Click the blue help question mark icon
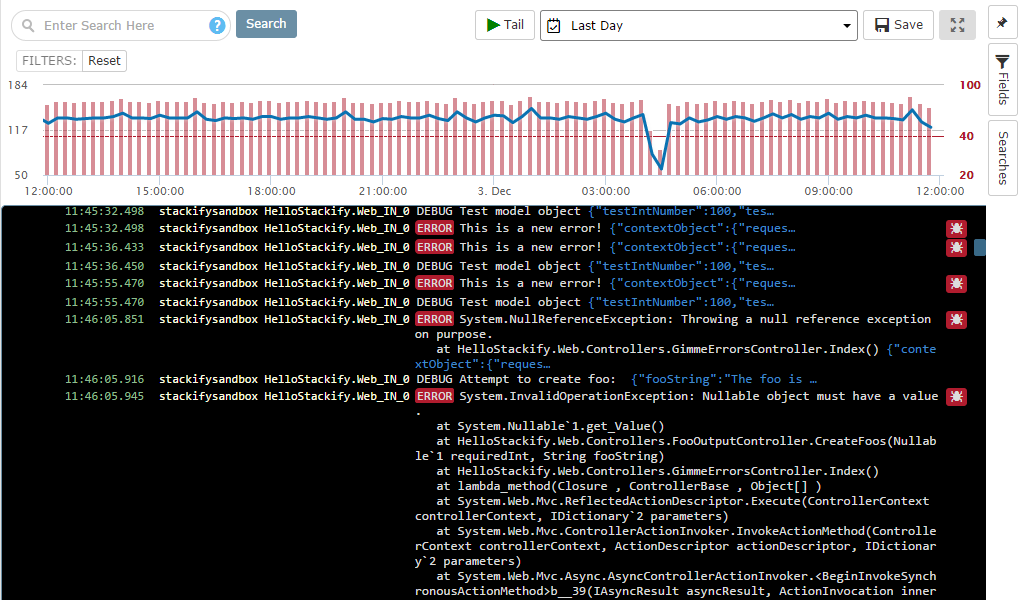The width and height of the screenshot is (1020, 600). [x=217, y=25]
